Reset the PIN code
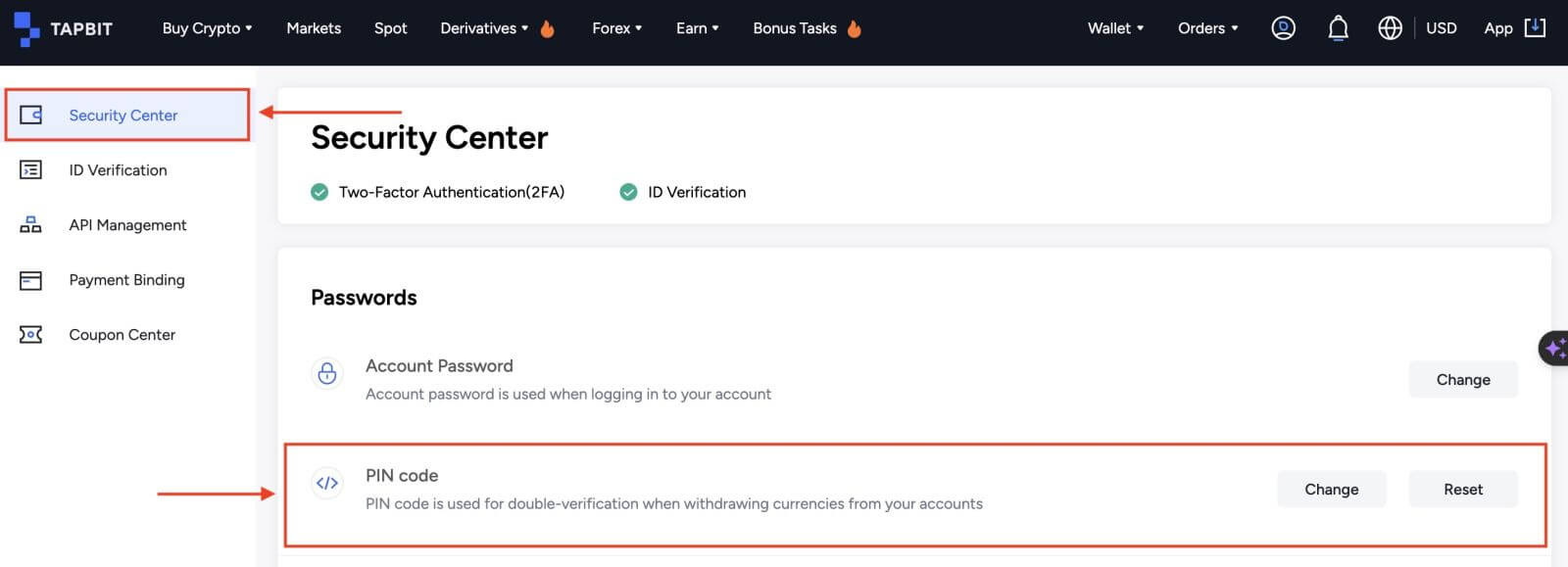 click(x=1463, y=490)
